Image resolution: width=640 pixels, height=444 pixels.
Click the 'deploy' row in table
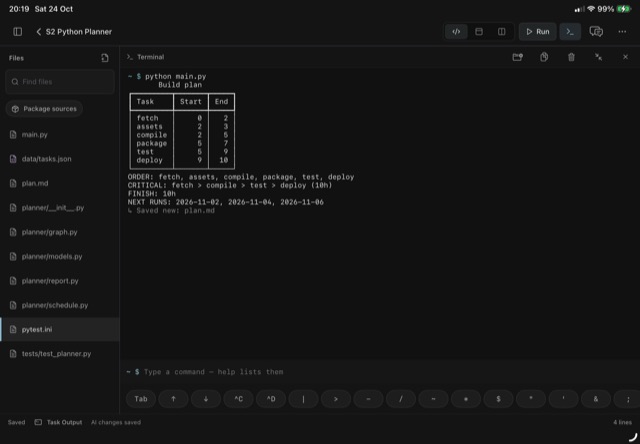coord(182,160)
